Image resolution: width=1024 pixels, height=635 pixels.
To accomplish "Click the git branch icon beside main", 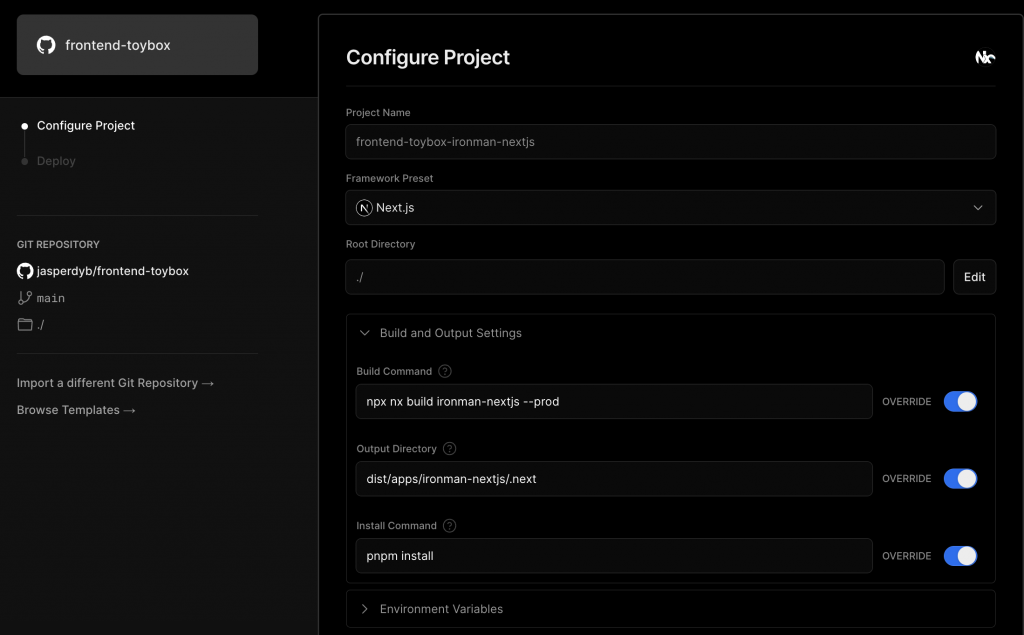I will [25, 298].
